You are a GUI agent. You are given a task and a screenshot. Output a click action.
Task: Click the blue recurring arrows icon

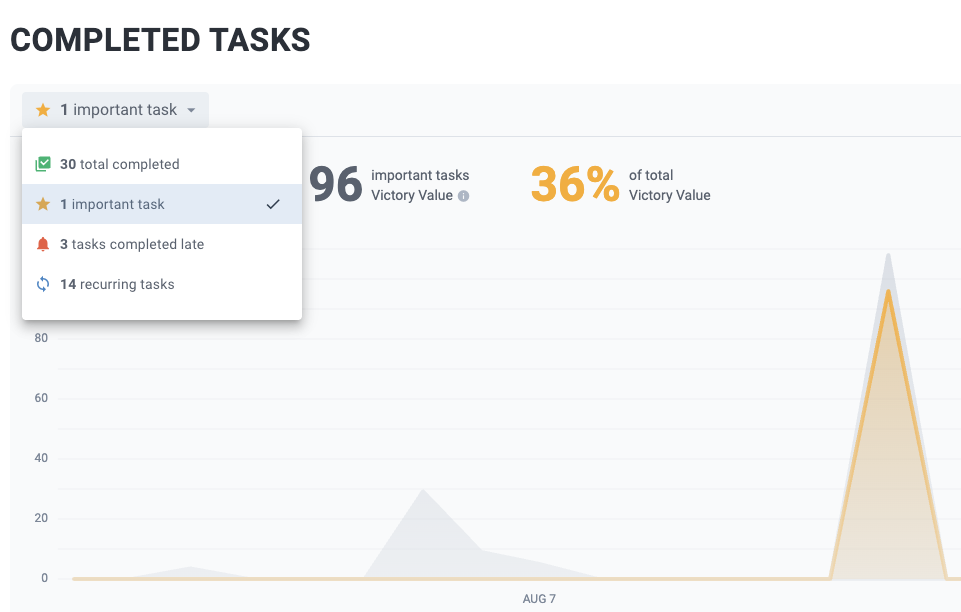(x=43, y=284)
